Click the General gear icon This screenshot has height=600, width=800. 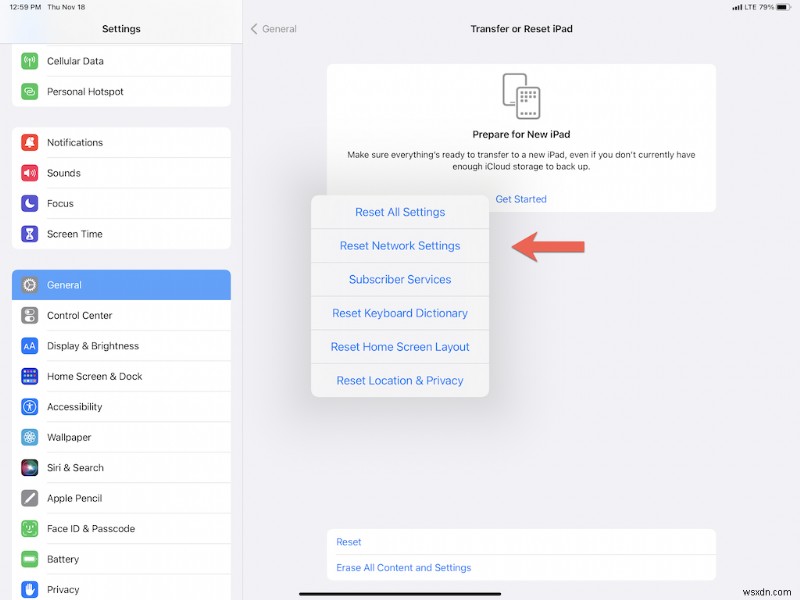pyautogui.click(x=31, y=284)
